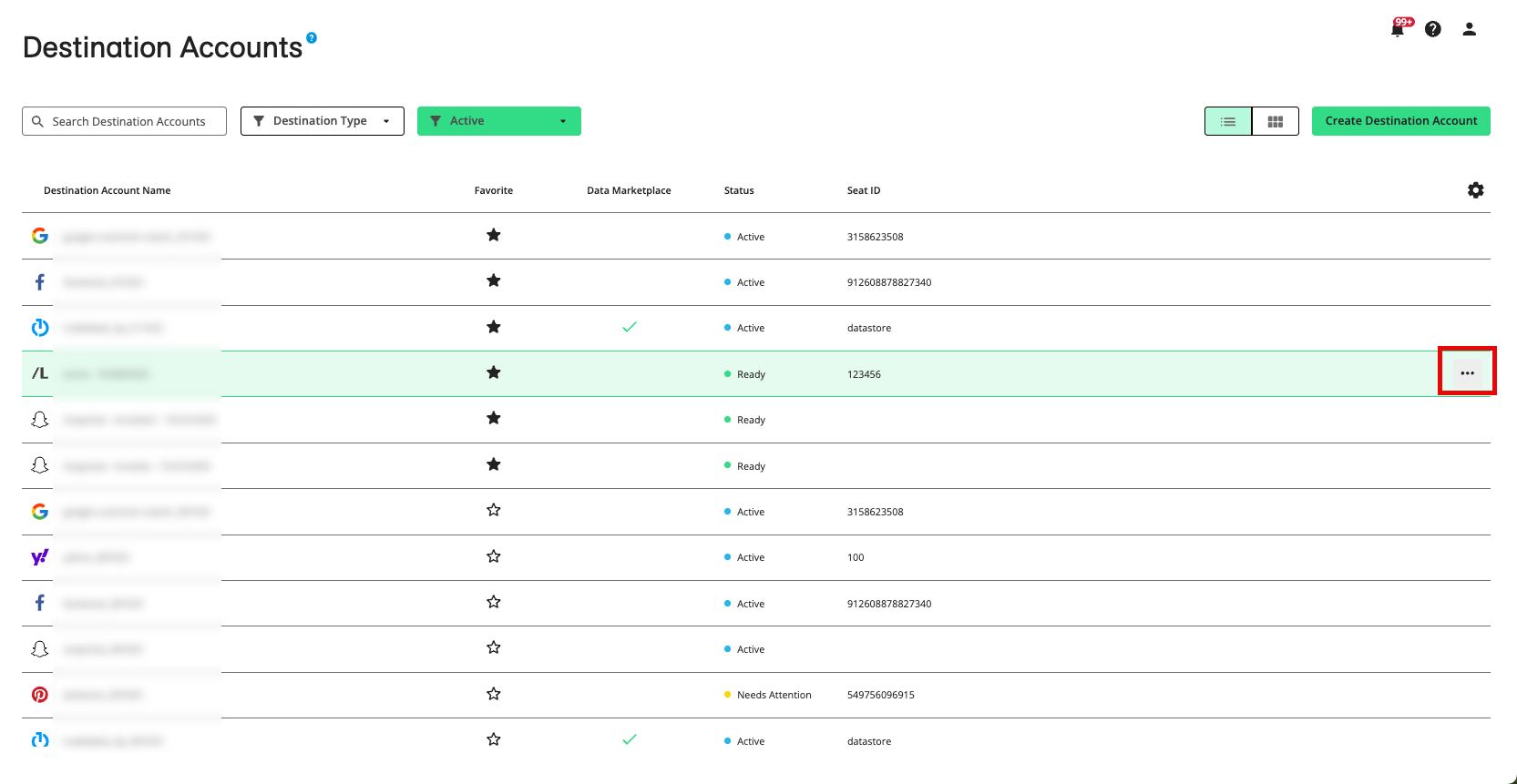The width and height of the screenshot is (1517, 784).
Task: Click the Search Destination Accounts field
Action: (x=128, y=121)
